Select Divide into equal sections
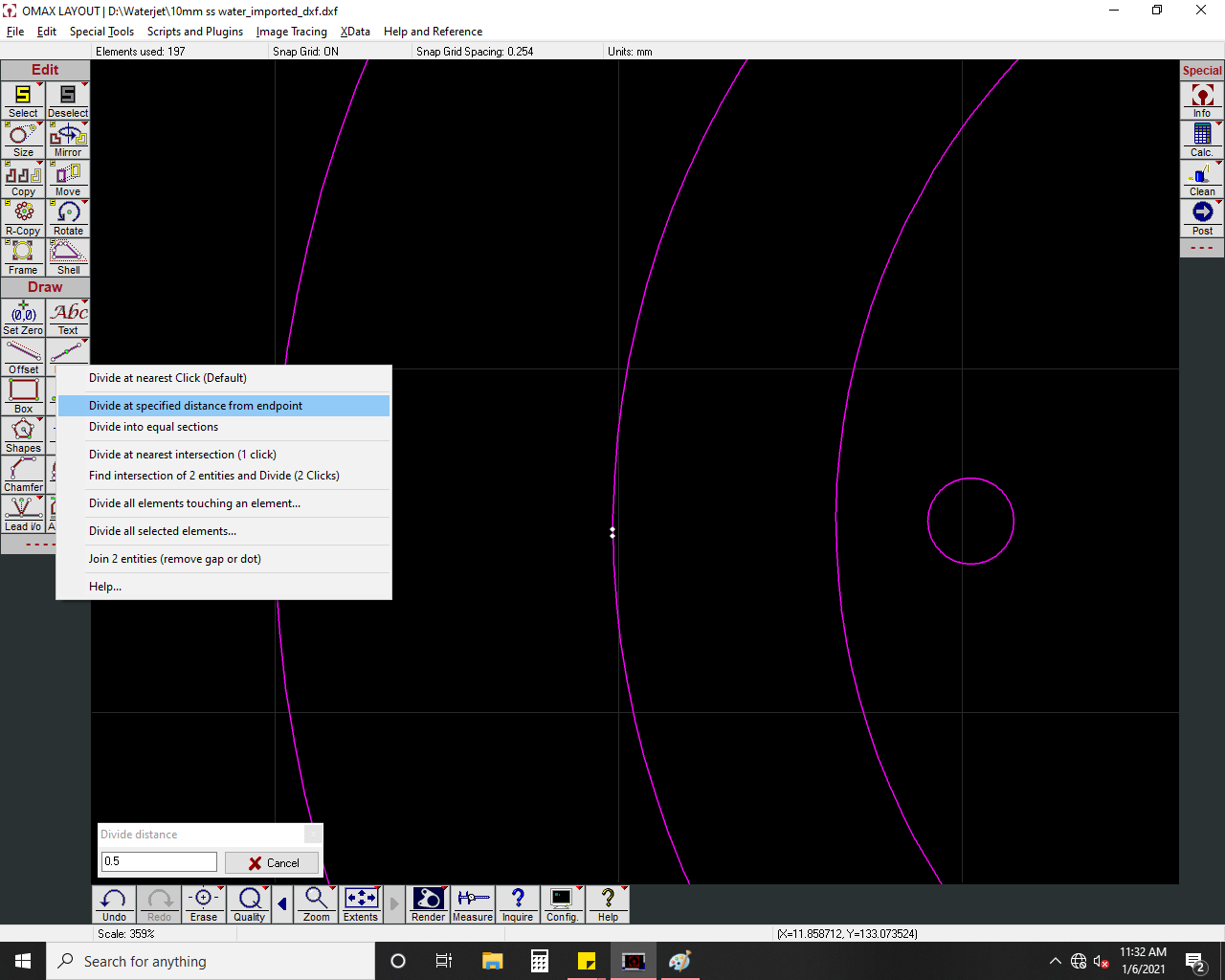The height and width of the screenshot is (980, 1225). (224, 427)
